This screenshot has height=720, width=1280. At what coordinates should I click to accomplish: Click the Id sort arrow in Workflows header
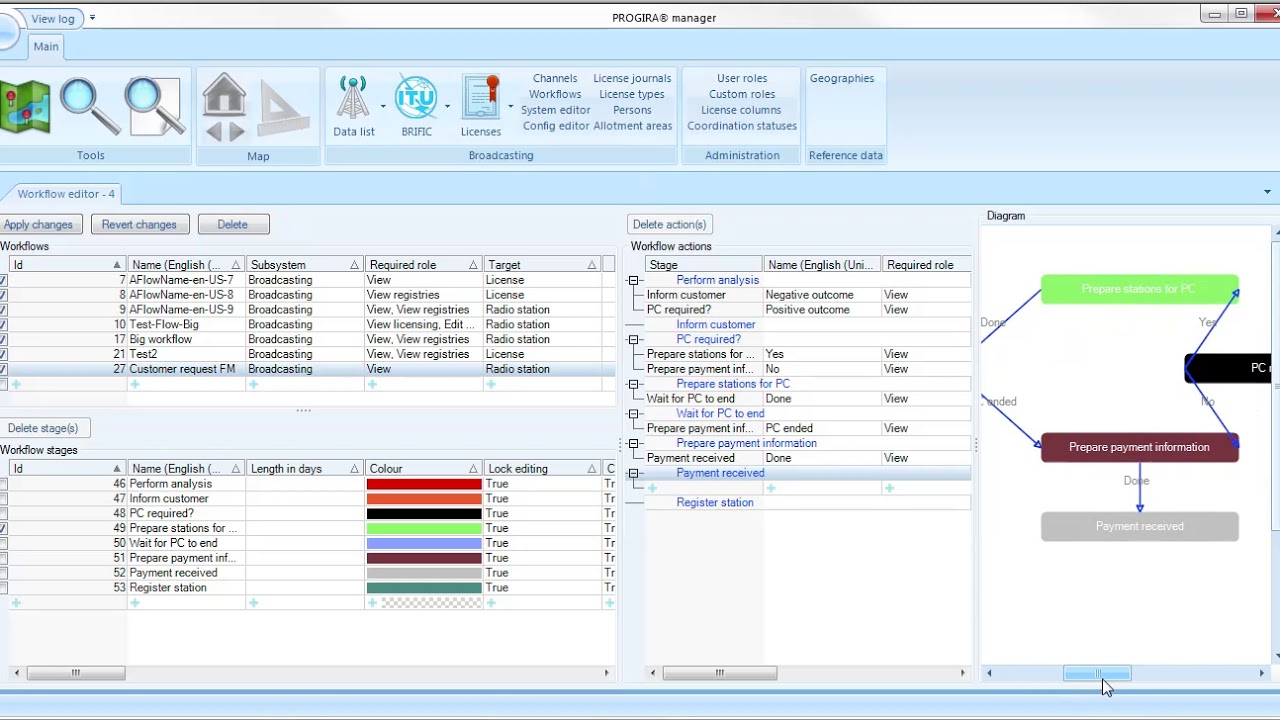(x=117, y=265)
